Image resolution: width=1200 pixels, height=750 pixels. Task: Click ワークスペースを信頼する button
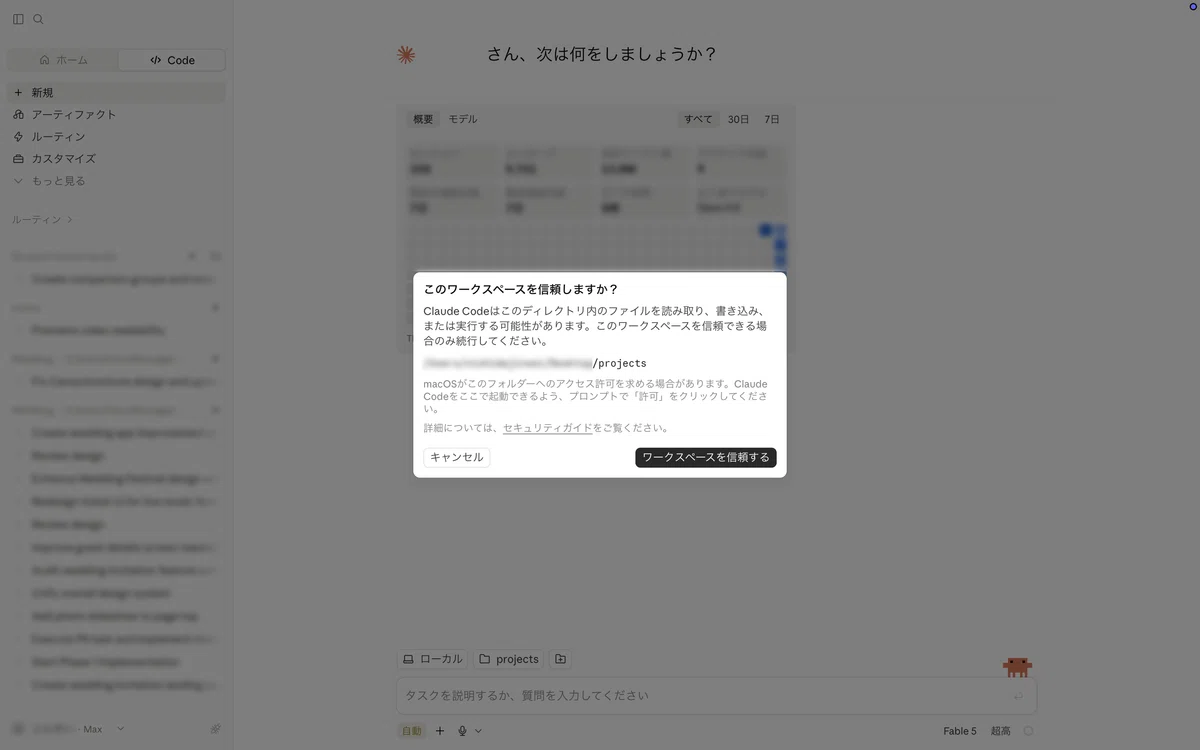pyautogui.click(x=706, y=457)
